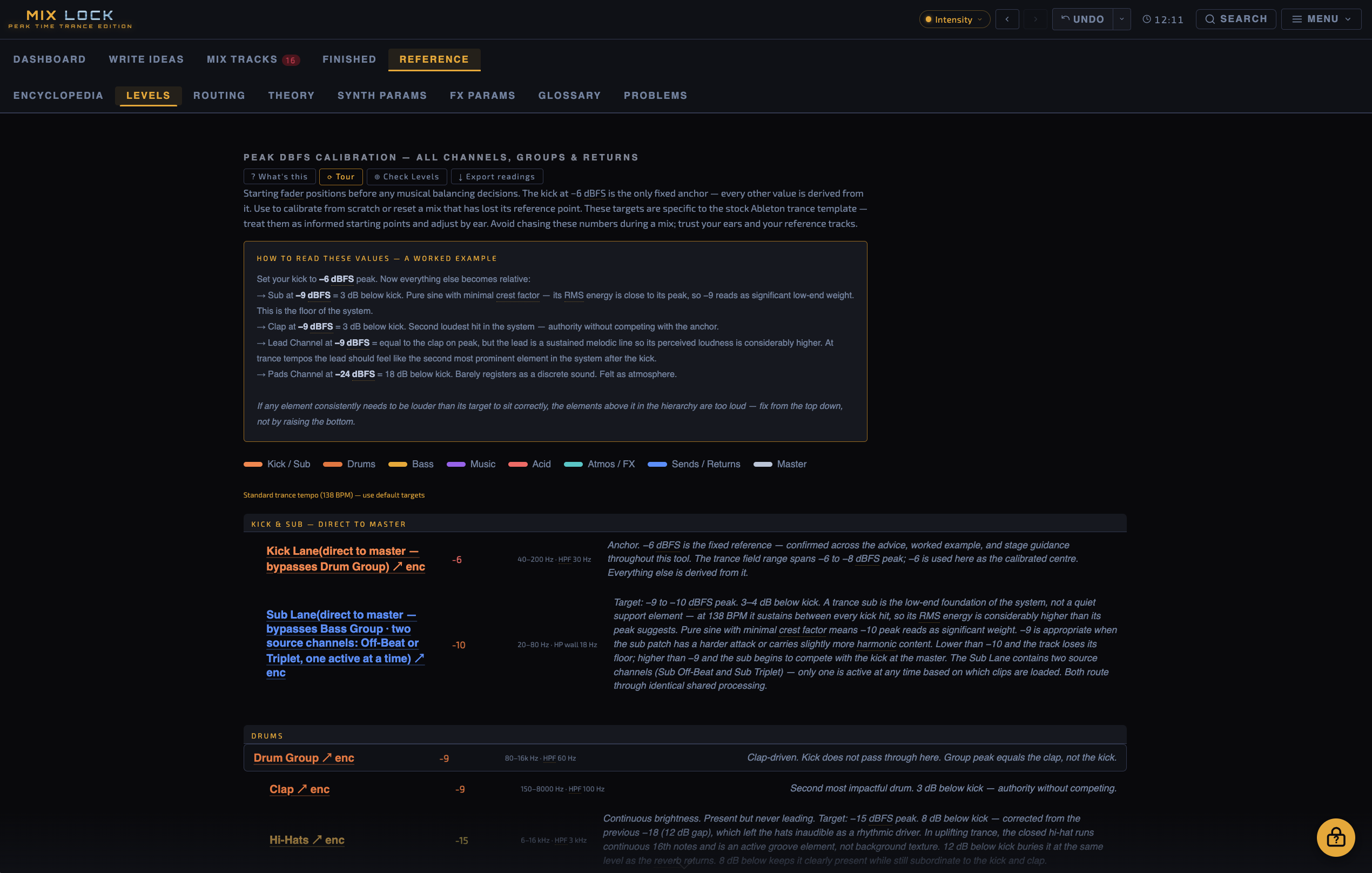Open the MENU dropdown
This screenshot has height=873, width=1372.
[x=1321, y=19]
